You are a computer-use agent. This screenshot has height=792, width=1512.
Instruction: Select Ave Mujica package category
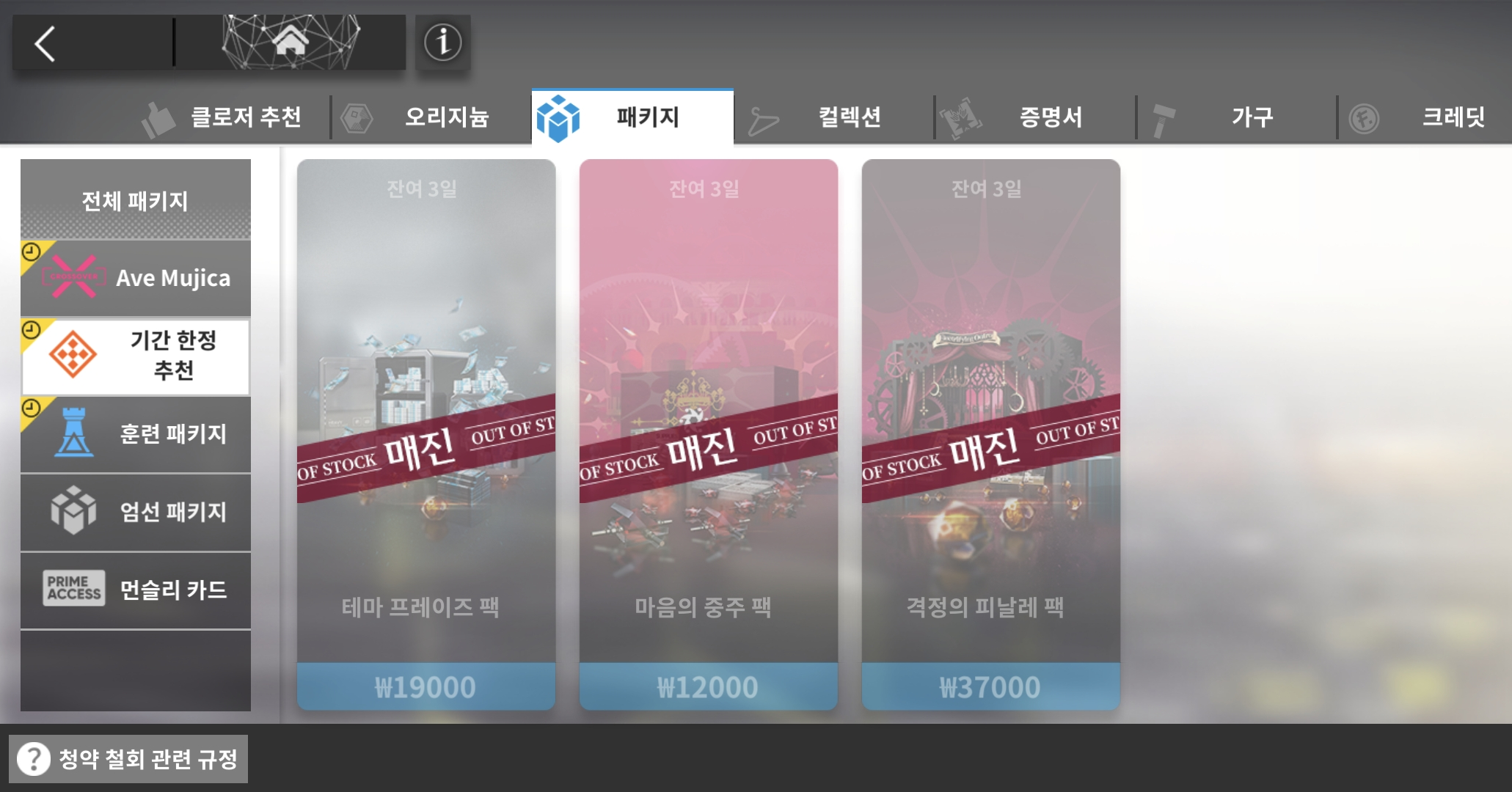tap(136, 278)
